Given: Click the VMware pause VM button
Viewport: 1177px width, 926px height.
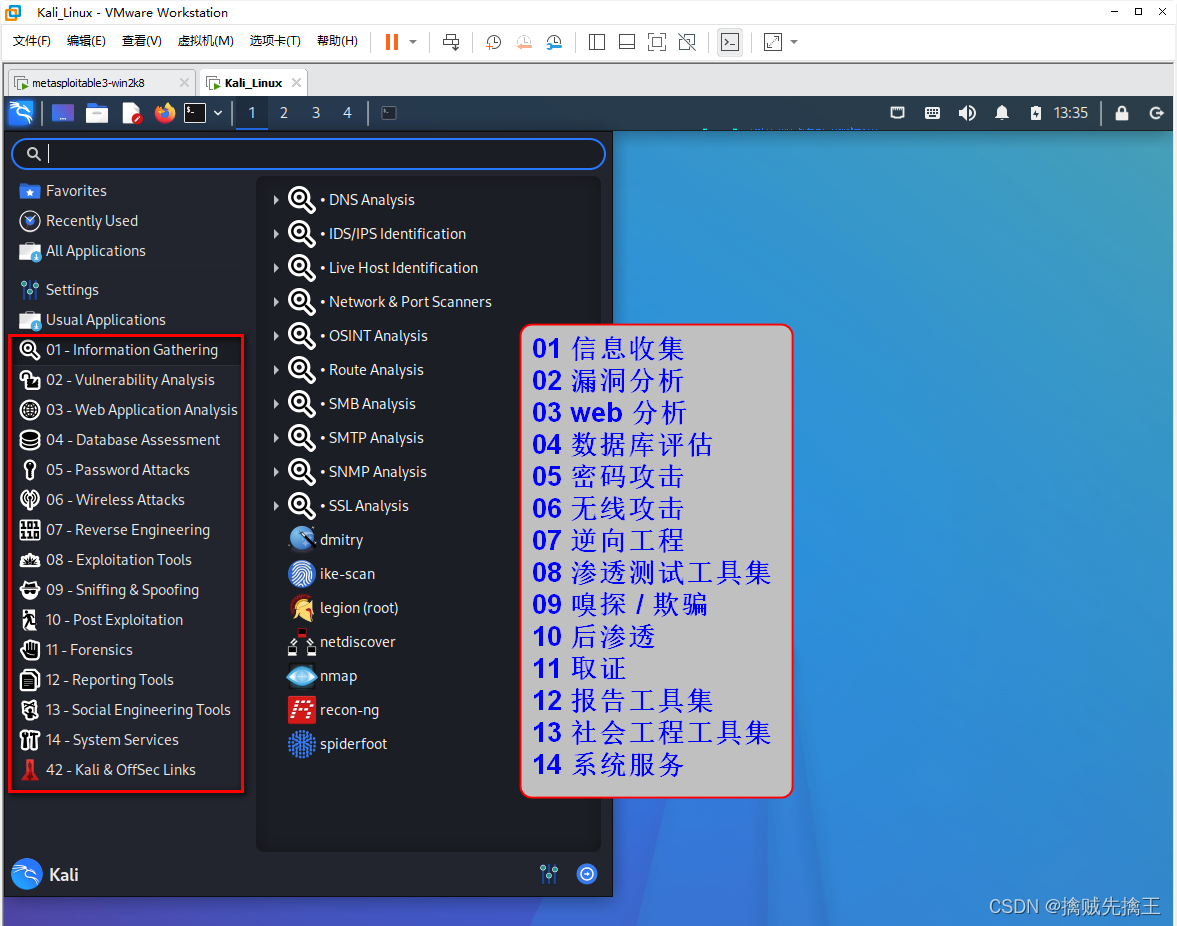Looking at the screenshot, I should coord(392,42).
